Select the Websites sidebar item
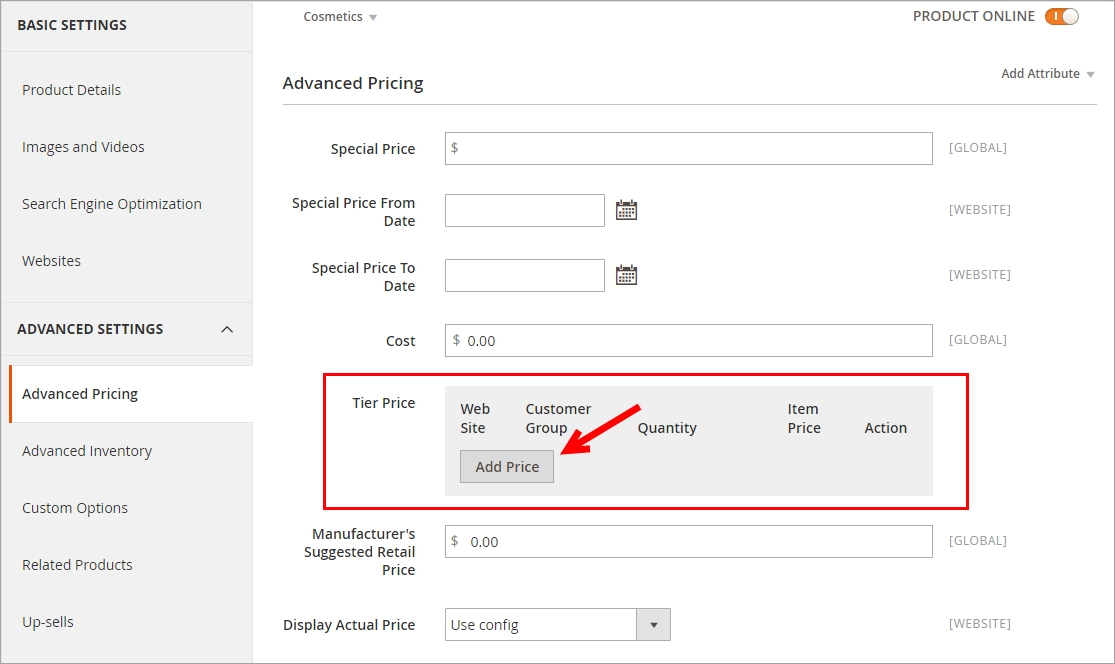This screenshot has height=664, width=1115. (x=51, y=261)
